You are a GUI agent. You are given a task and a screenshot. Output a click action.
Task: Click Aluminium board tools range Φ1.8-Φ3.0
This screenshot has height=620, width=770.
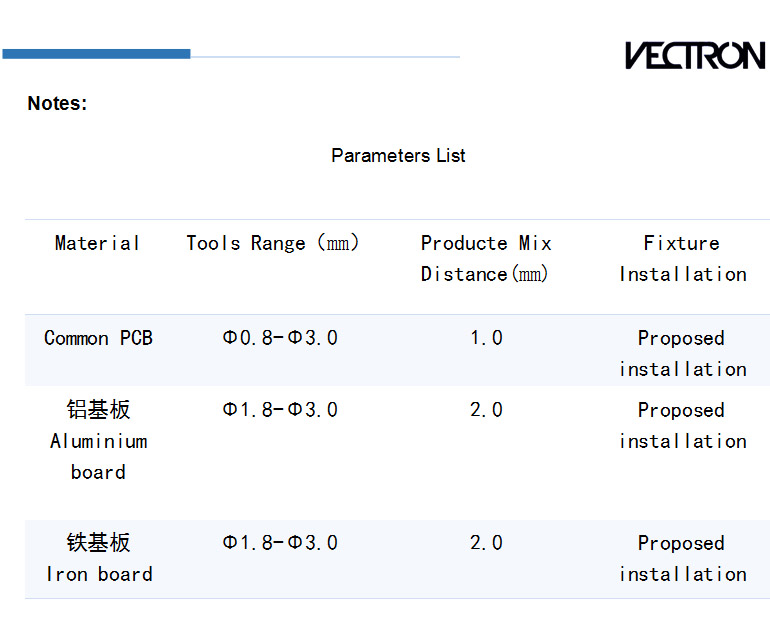(280, 410)
